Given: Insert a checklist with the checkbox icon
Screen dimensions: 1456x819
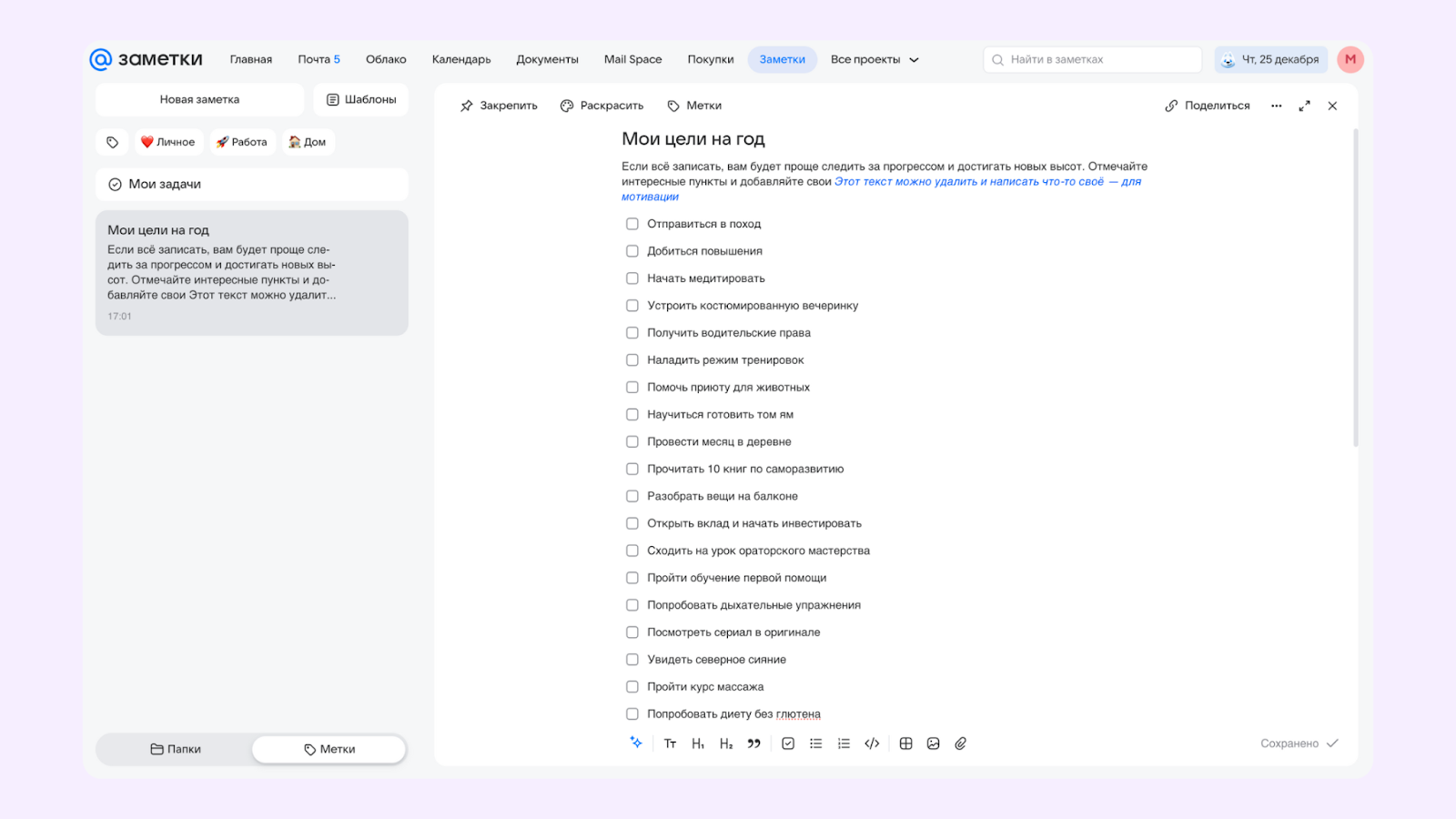Looking at the screenshot, I should [x=787, y=743].
